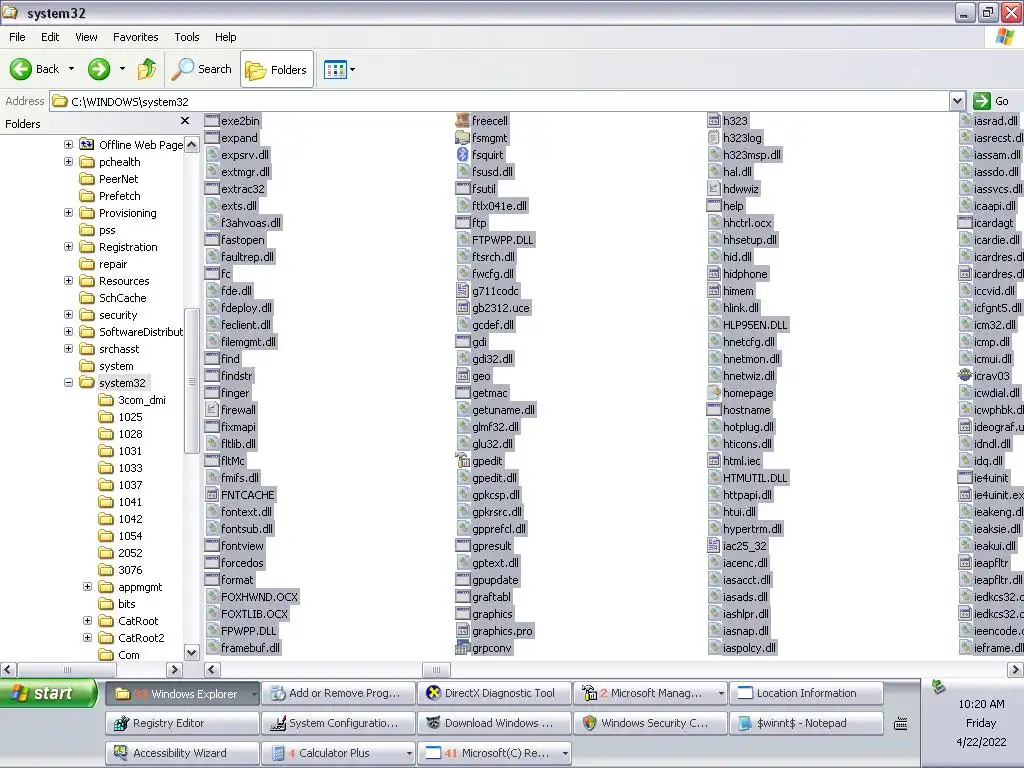This screenshot has height=768, width=1024.
Task: Open the Favorites menu
Action: 135,37
